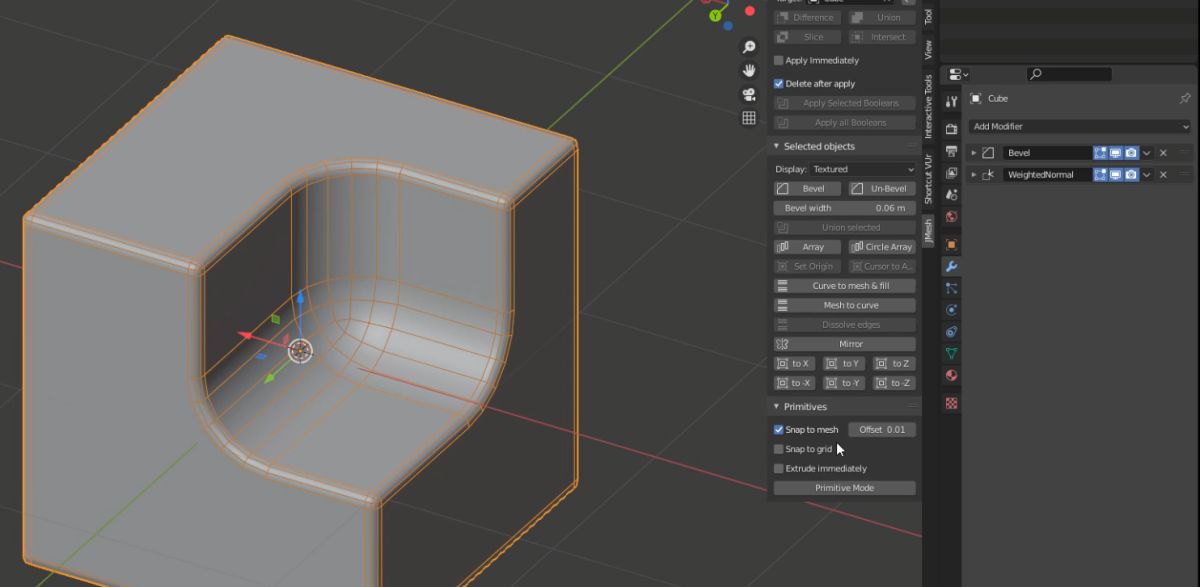Image resolution: width=1200 pixels, height=587 pixels.
Task: Pin the Cube properties panel
Action: [x=1185, y=99]
